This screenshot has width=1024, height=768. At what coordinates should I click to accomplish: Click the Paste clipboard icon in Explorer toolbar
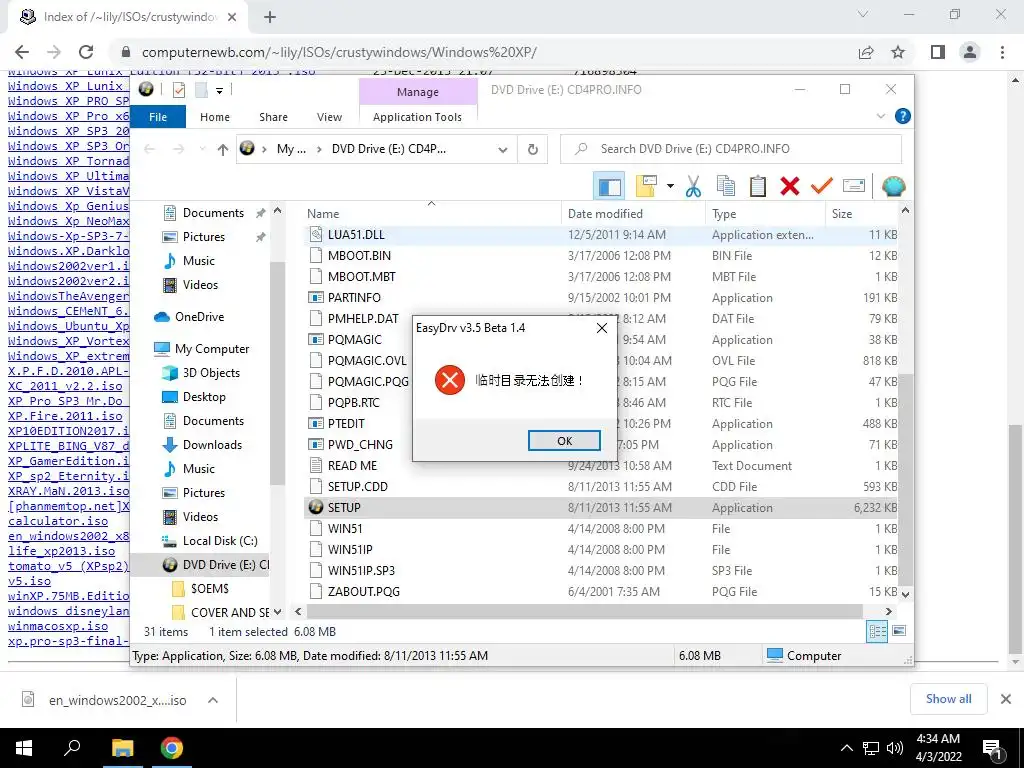pos(758,186)
